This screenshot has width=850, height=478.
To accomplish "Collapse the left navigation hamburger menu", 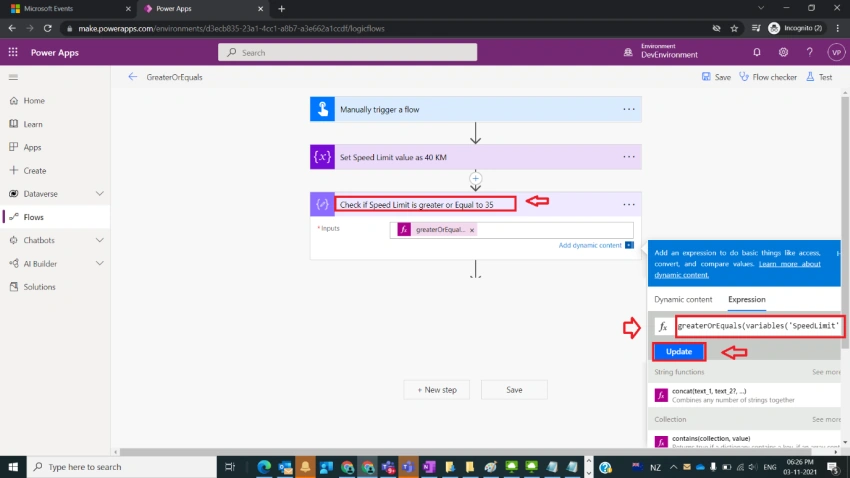I will tap(13, 77).
